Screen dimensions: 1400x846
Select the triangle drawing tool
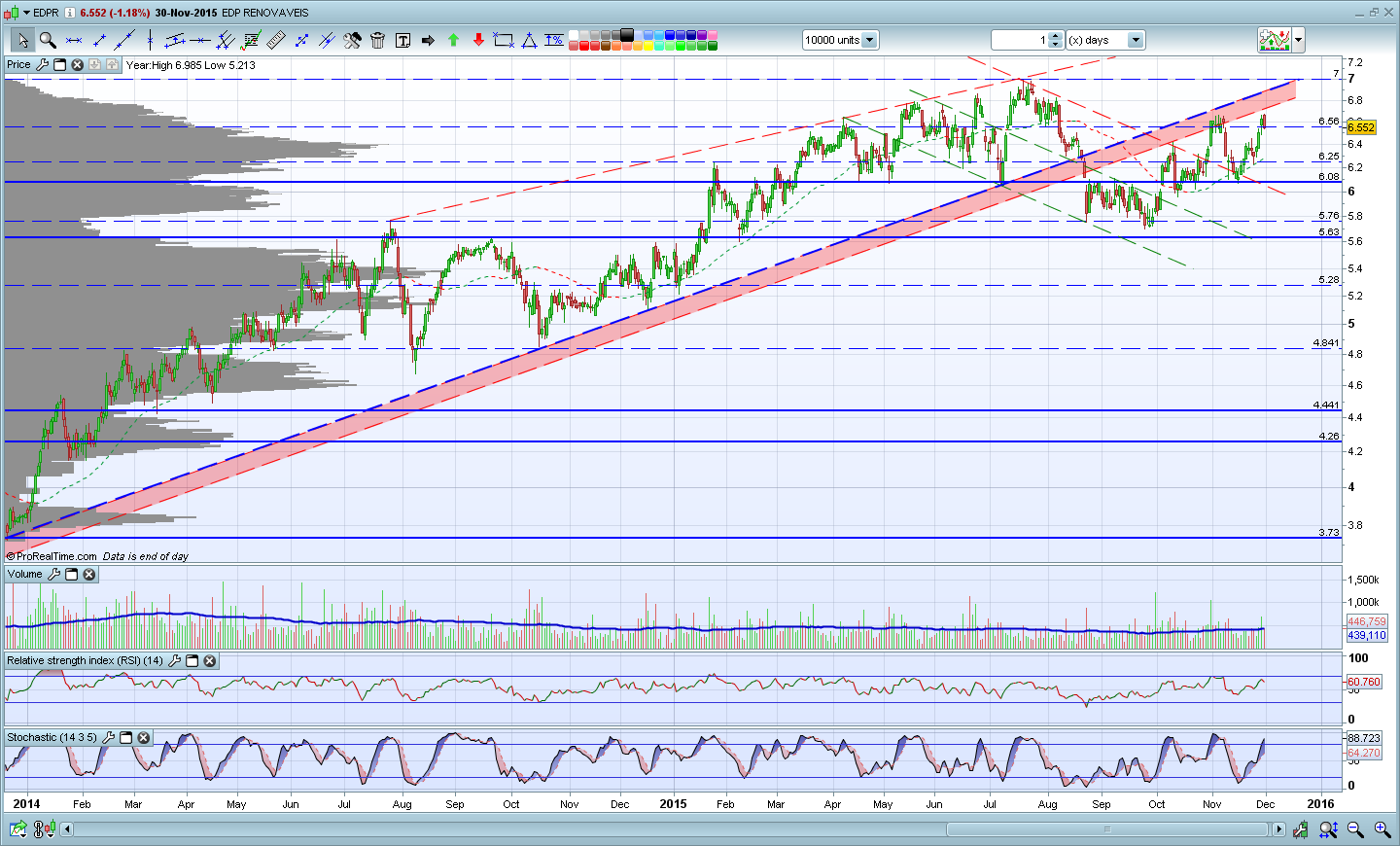click(x=529, y=40)
